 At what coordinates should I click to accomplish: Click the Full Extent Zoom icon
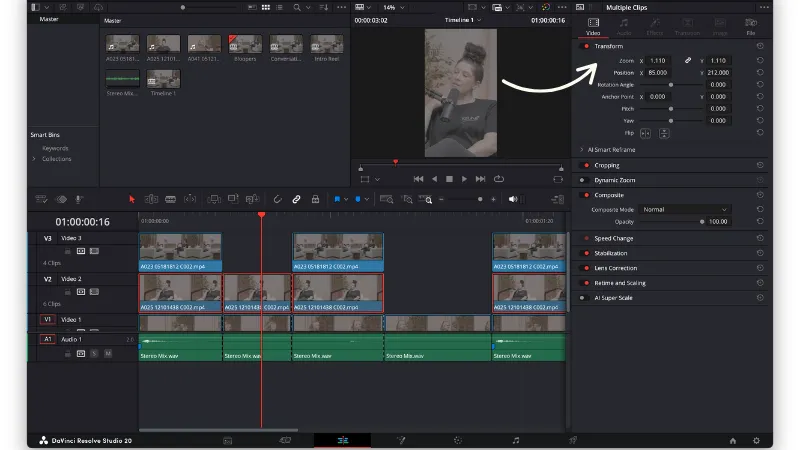coord(387,199)
